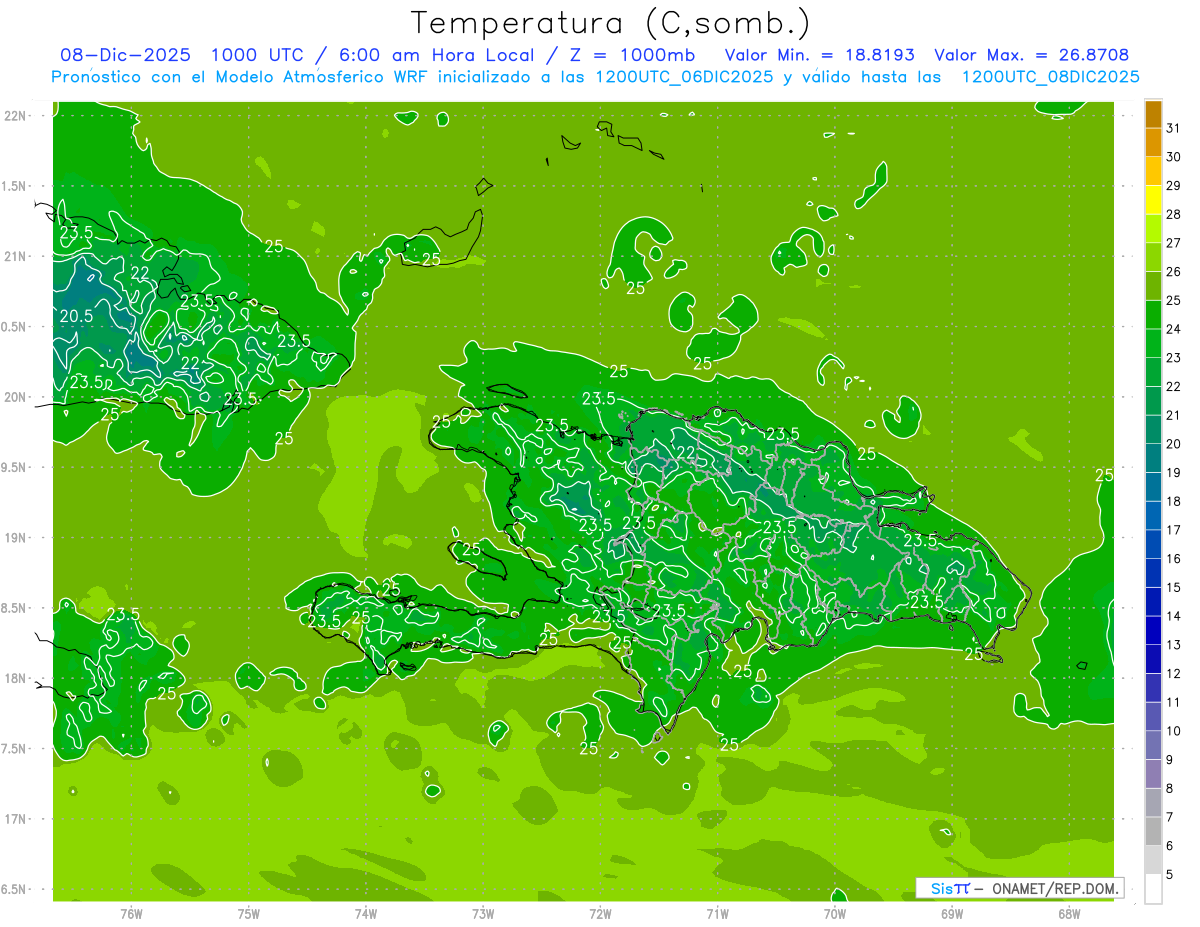1200x927 pixels.
Task: Click the "17N" latitude label
Action: click(x=16, y=819)
